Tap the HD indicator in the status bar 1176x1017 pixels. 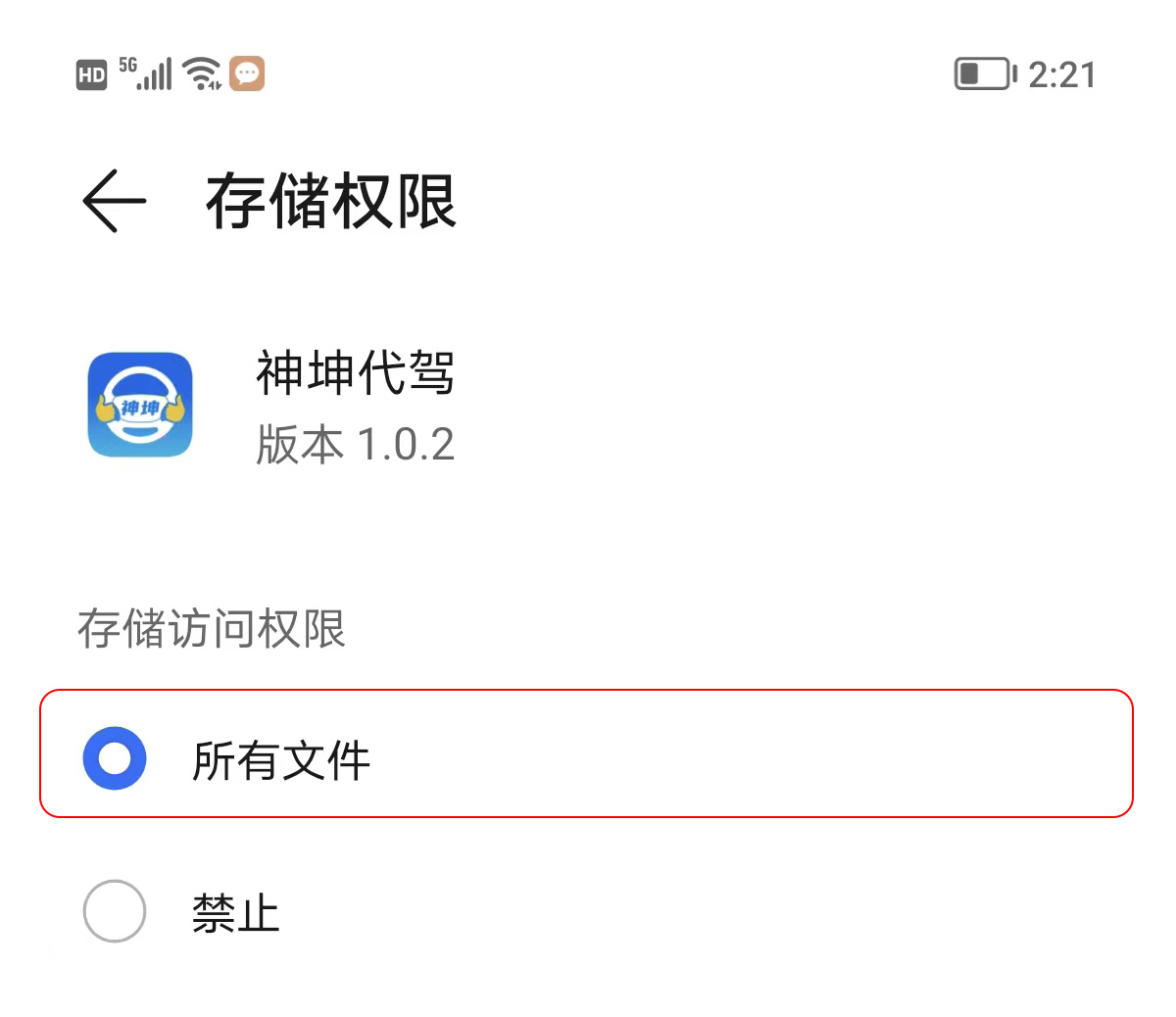pyautogui.click(x=91, y=75)
